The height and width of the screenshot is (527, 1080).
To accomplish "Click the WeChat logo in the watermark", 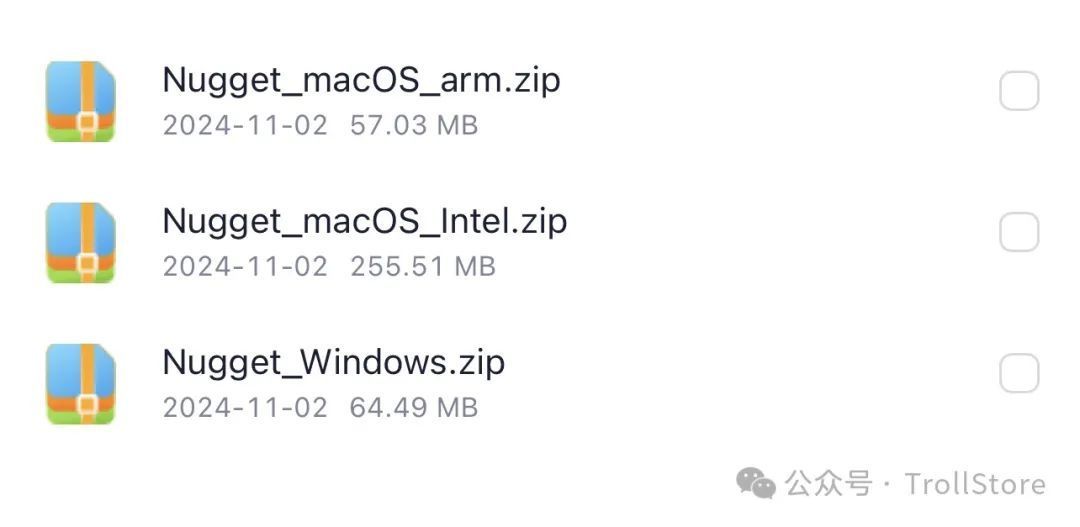I will [756, 485].
